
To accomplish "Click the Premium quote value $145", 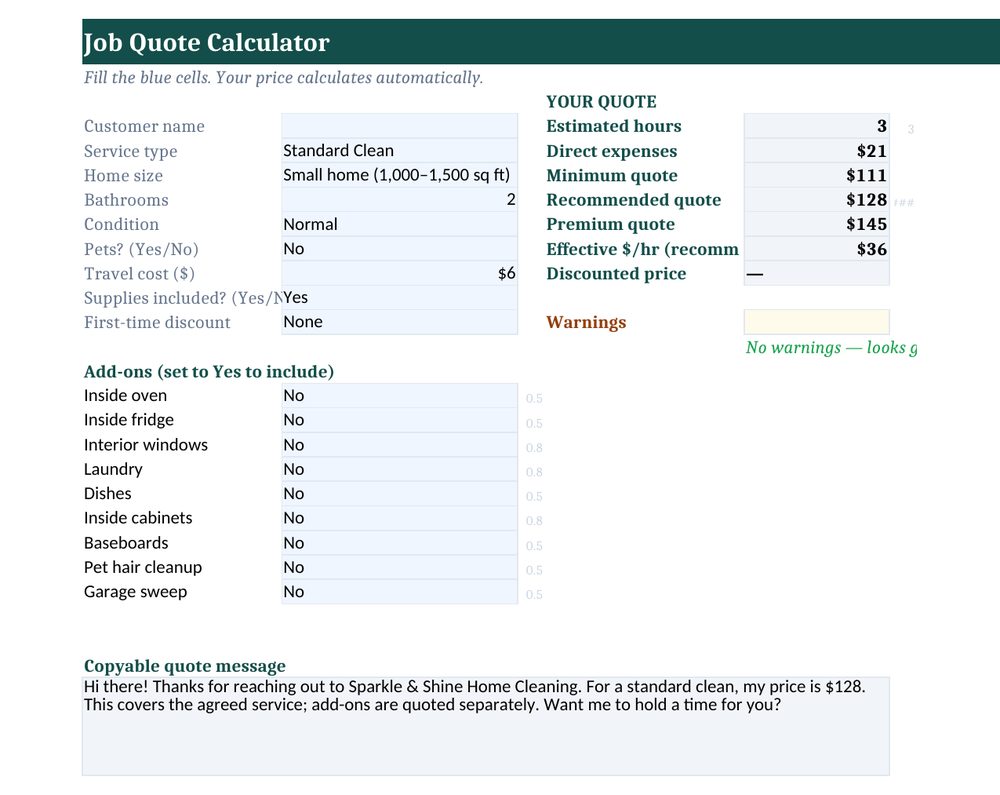I will (816, 224).
